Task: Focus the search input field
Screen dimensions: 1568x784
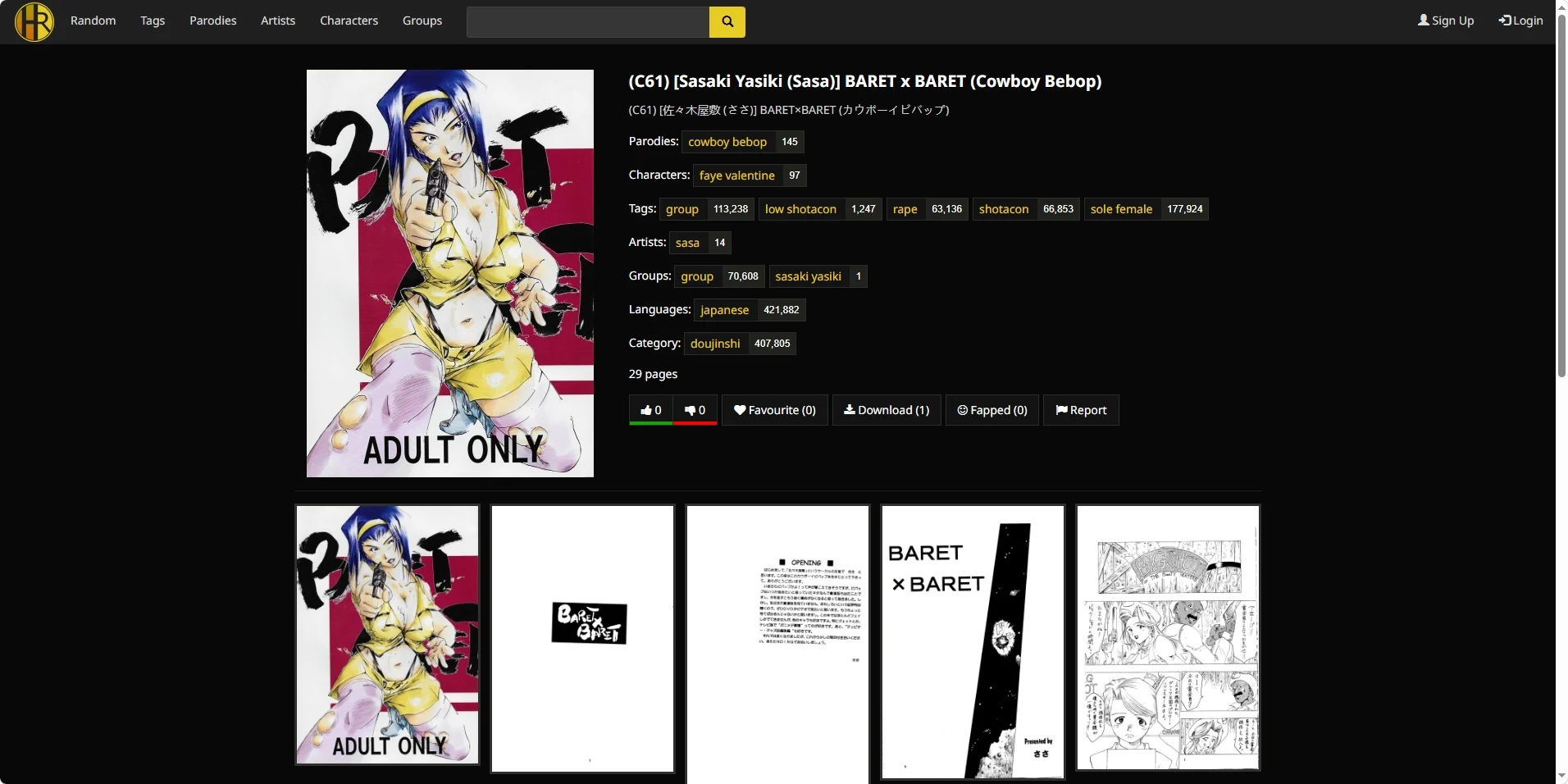Action: [588, 22]
